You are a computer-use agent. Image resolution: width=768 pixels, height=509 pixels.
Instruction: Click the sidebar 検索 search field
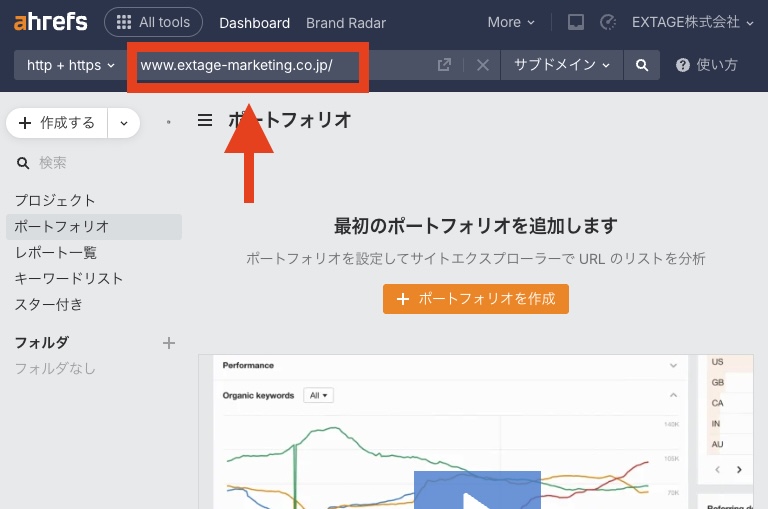point(90,162)
